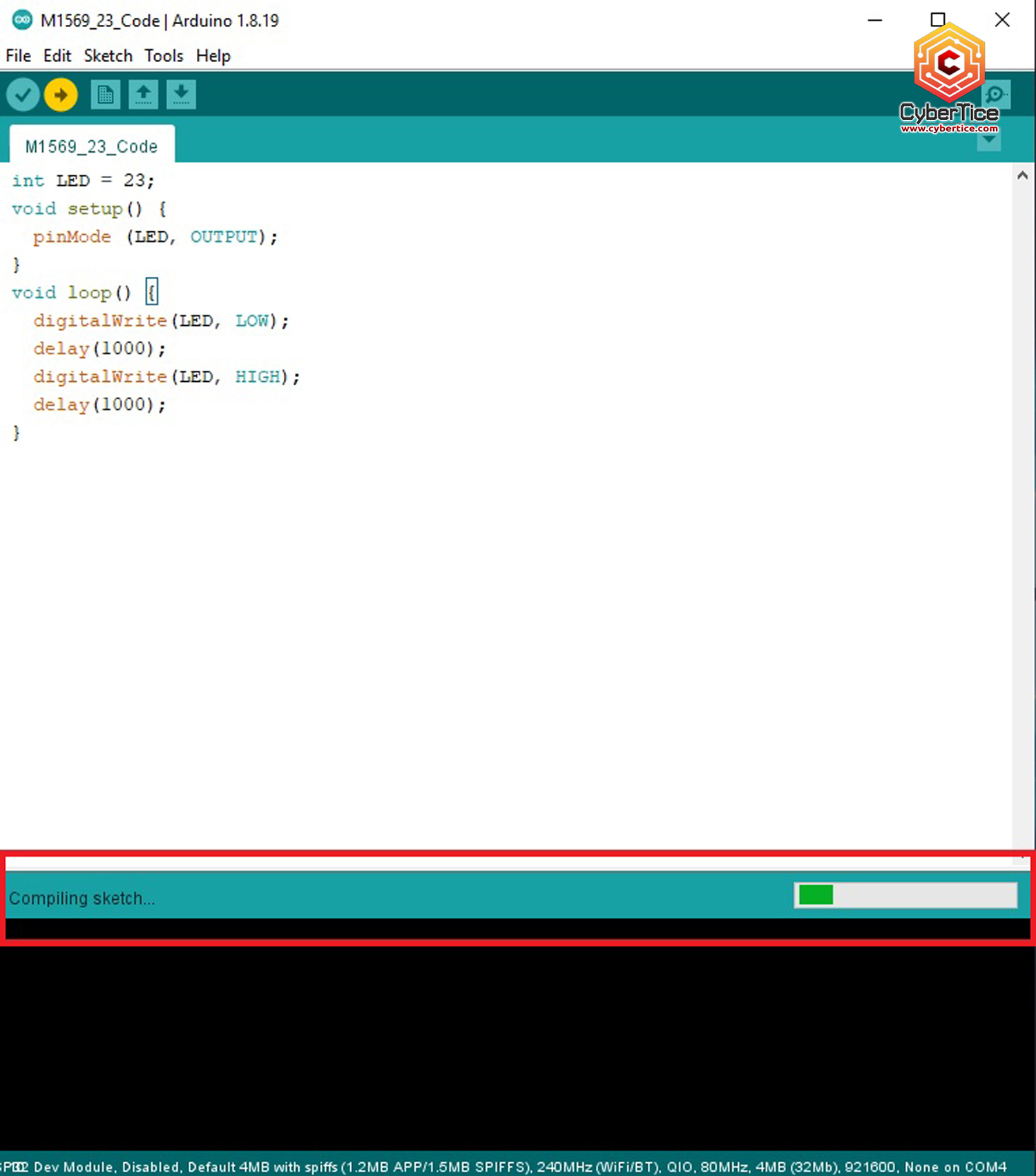This screenshot has height=1176, width=1036.
Task: Open the Edit menu
Action: click(57, 56)
